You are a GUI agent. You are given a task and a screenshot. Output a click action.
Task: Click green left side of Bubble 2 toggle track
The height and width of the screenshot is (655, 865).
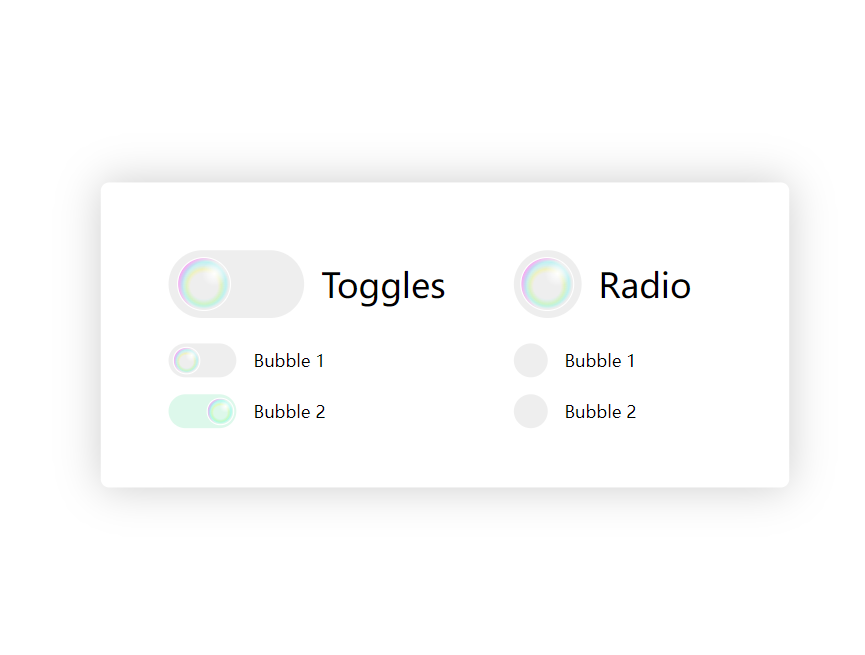(187, 411)
